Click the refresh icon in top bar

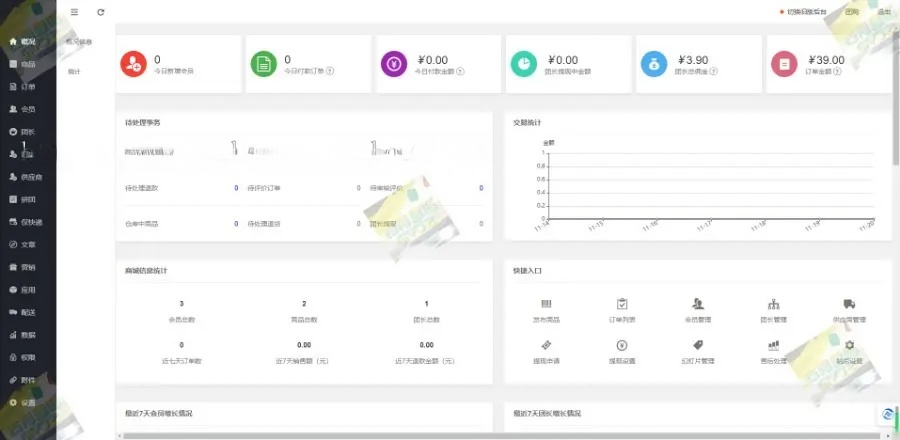(100, 12)
